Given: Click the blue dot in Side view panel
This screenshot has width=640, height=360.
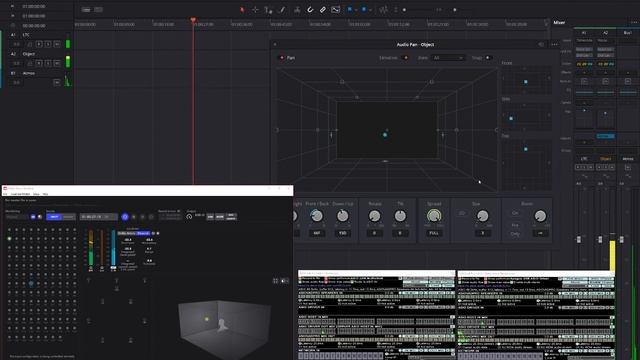Looking at the screenshot, I should point(511,118).
